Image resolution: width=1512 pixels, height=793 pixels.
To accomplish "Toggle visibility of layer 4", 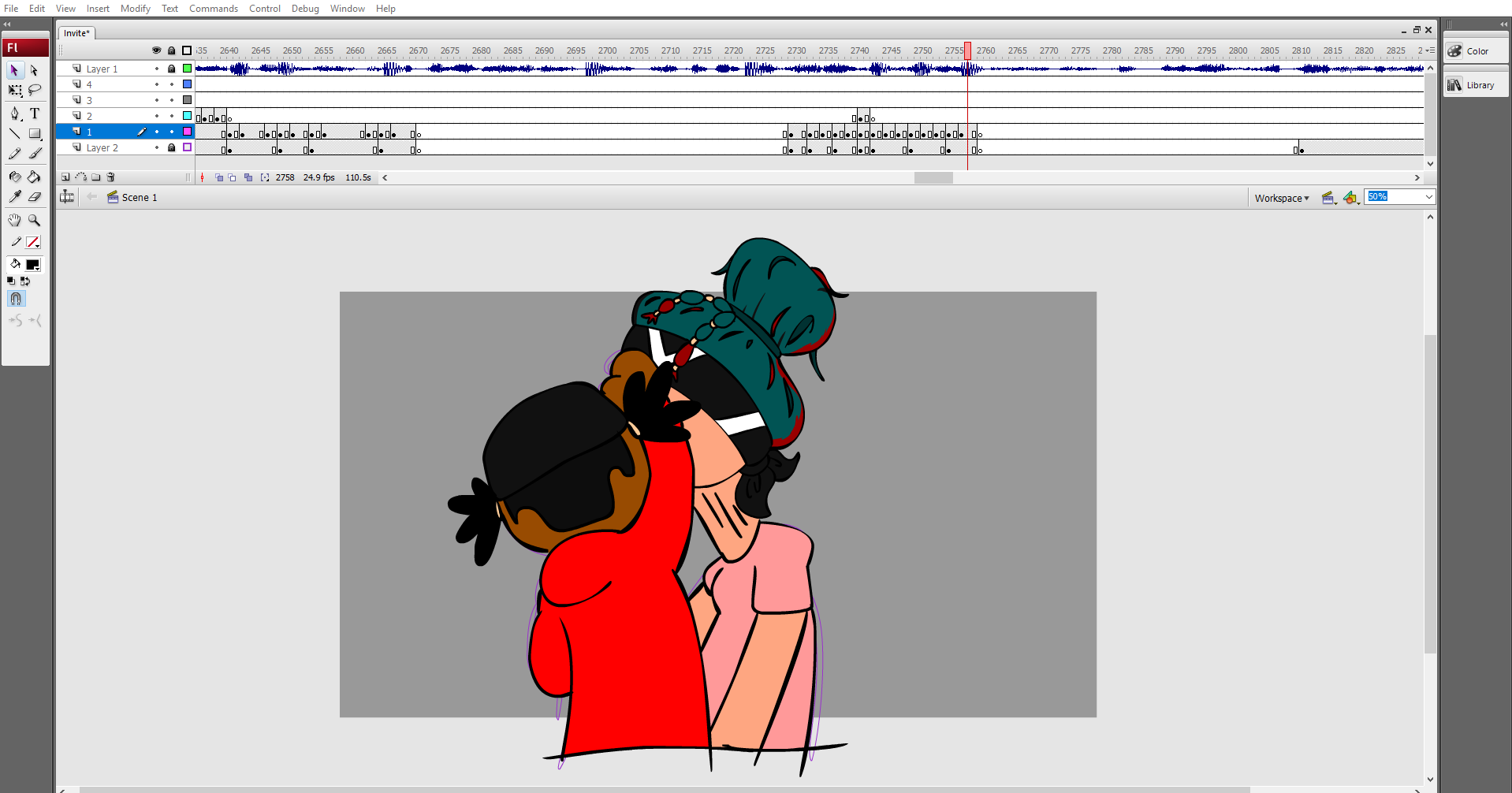I will pos(157,84).
